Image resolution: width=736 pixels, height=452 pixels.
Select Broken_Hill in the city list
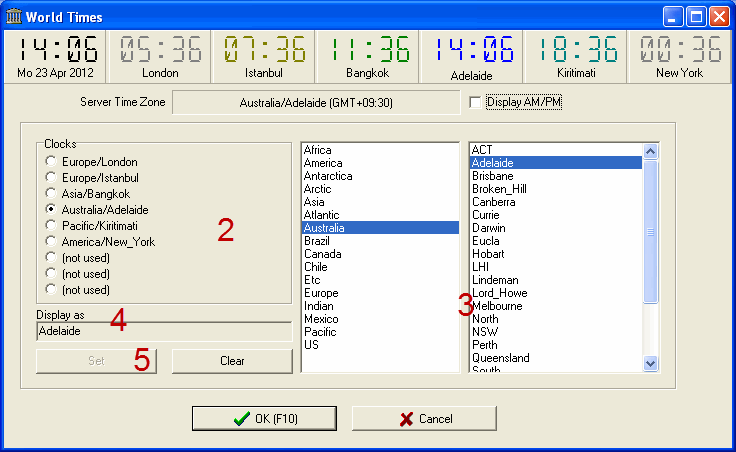(556, 189)
